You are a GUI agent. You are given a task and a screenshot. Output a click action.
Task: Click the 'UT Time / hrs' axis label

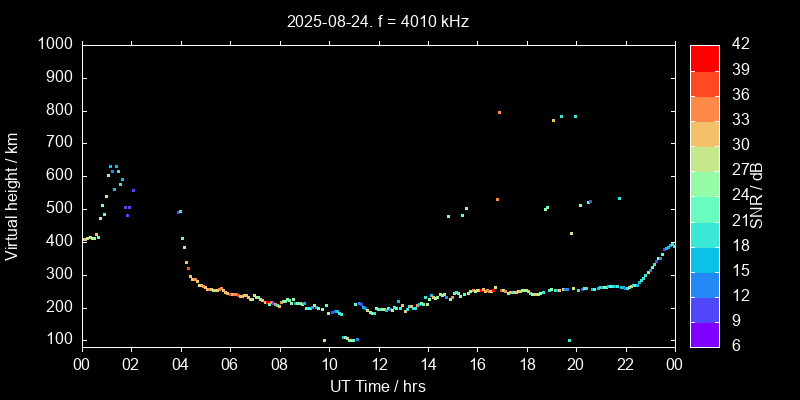pyautogui.click(x=377, y=386)
